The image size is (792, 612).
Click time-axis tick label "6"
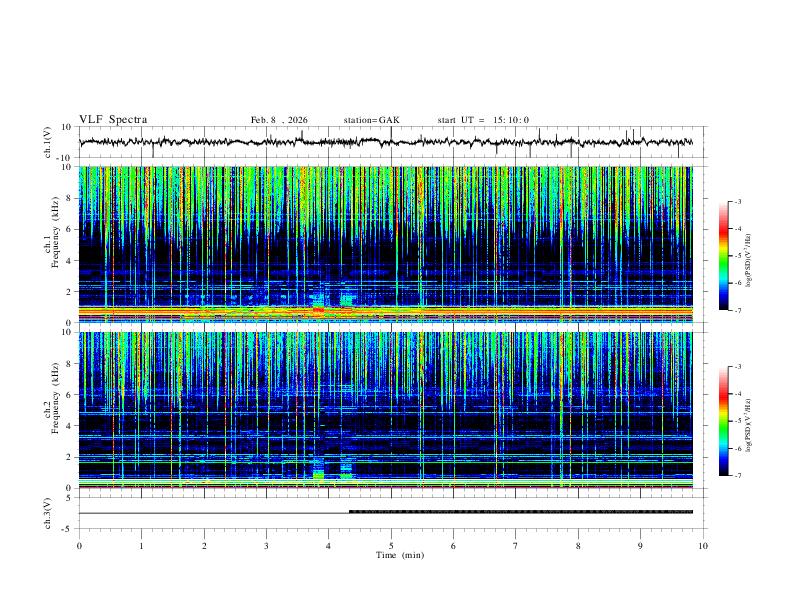coord(454,546)
